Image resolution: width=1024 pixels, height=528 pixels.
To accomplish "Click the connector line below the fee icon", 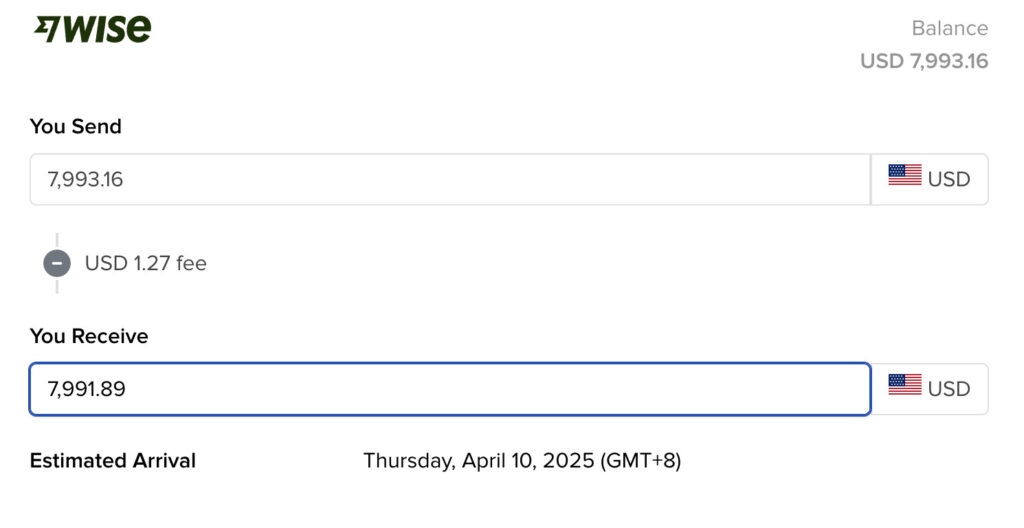I will 57,285.
